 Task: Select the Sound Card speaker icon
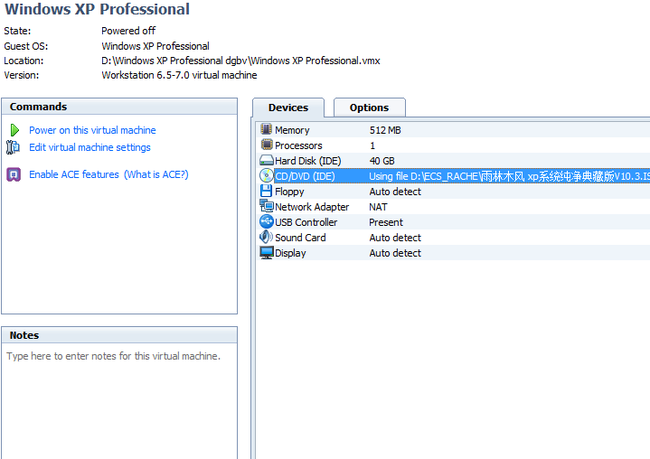(266, 237)
